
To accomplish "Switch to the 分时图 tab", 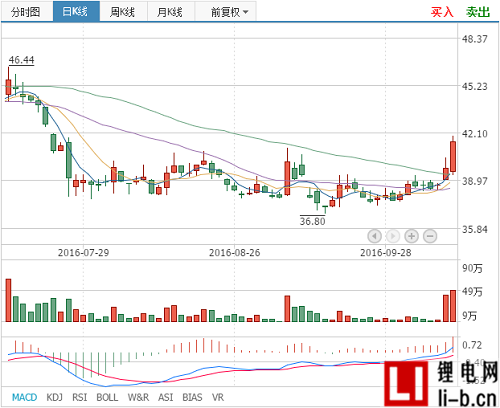I will [x=27, y=12].
